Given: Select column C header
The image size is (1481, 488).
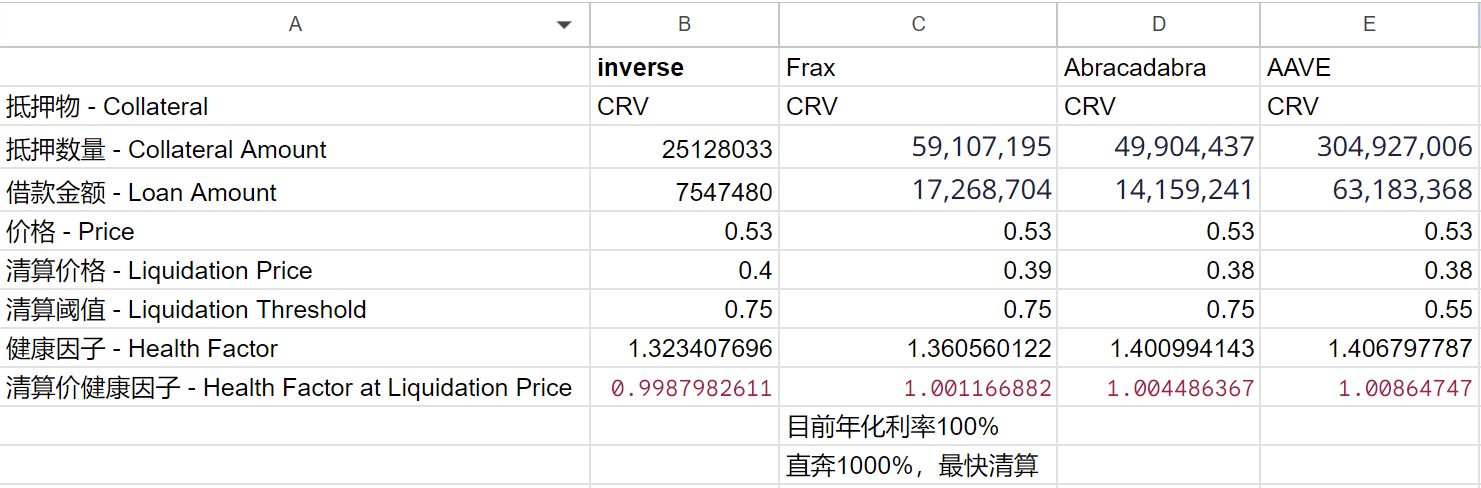Looking at the screenshot, I should 918,24.
